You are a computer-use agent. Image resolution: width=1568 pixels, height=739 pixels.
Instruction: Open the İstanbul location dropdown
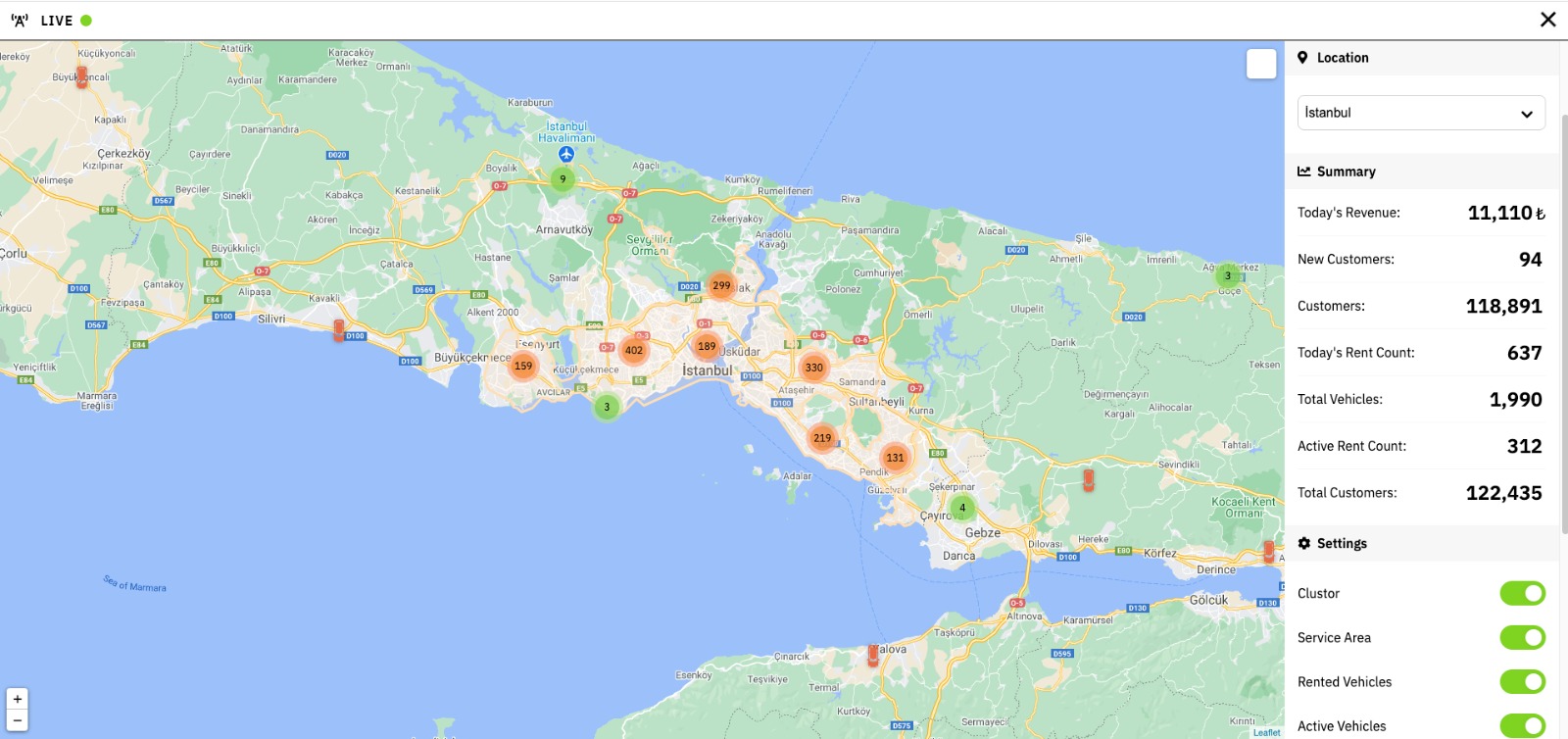coord(1421,113)
